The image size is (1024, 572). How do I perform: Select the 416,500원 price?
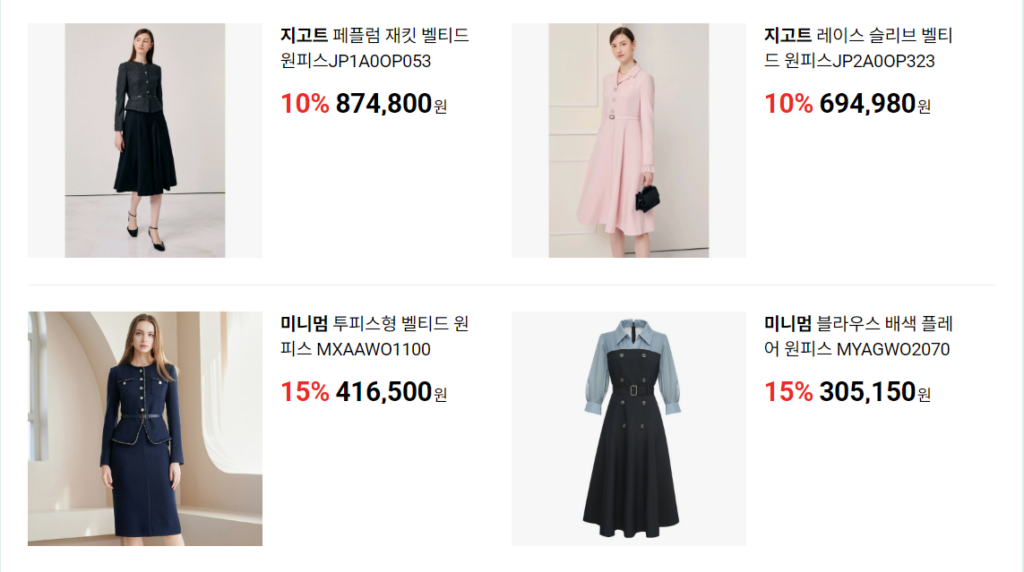pos(391,392)
